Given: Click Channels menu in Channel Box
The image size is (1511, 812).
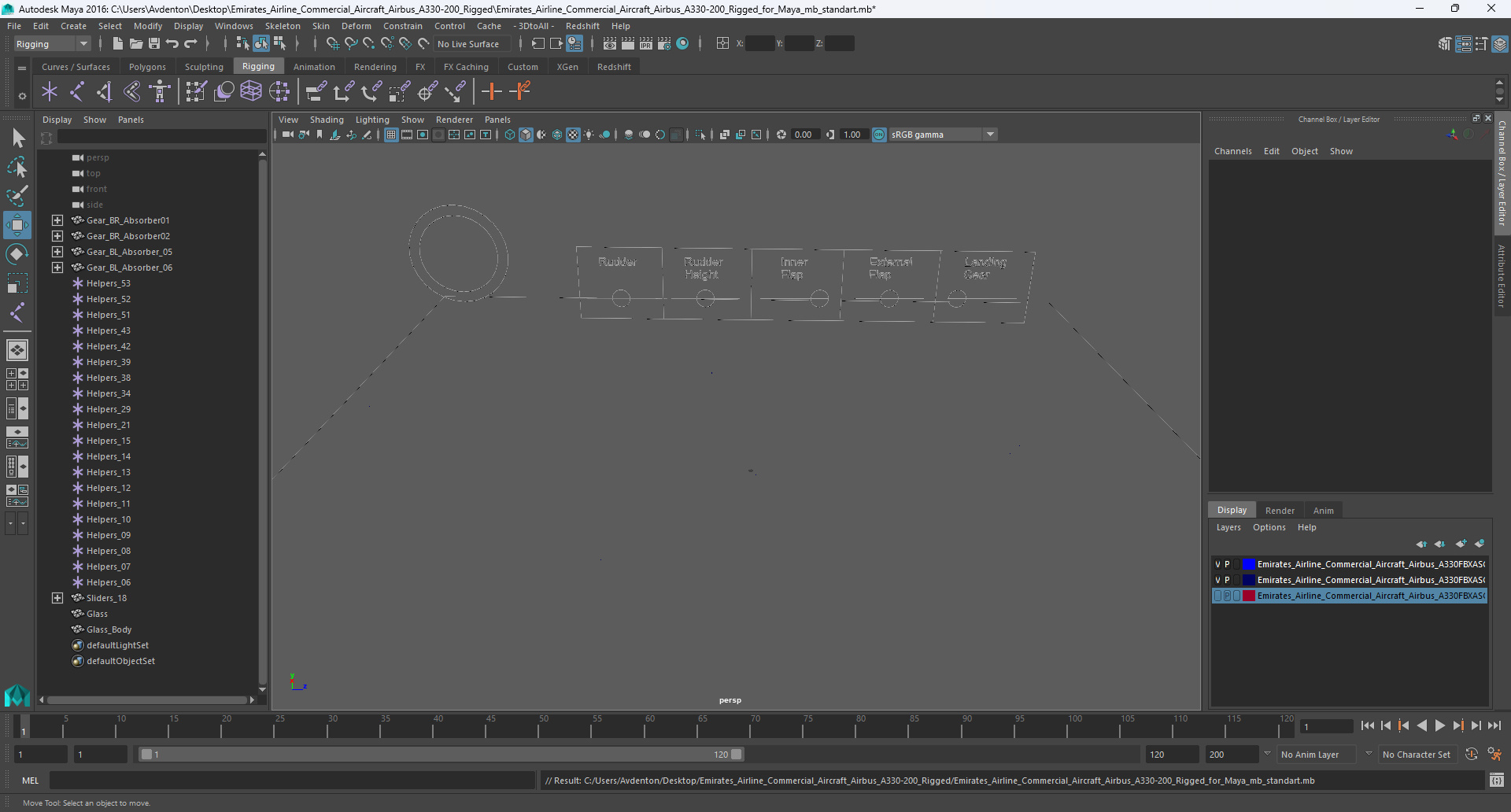Looking at the screenshot, I should (1233, 151).
